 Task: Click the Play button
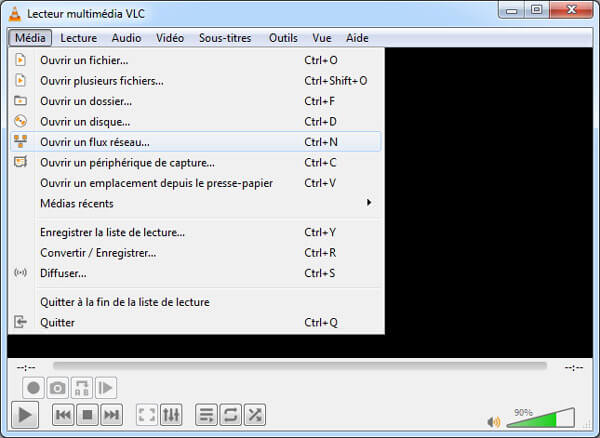[x=25, y=415]
